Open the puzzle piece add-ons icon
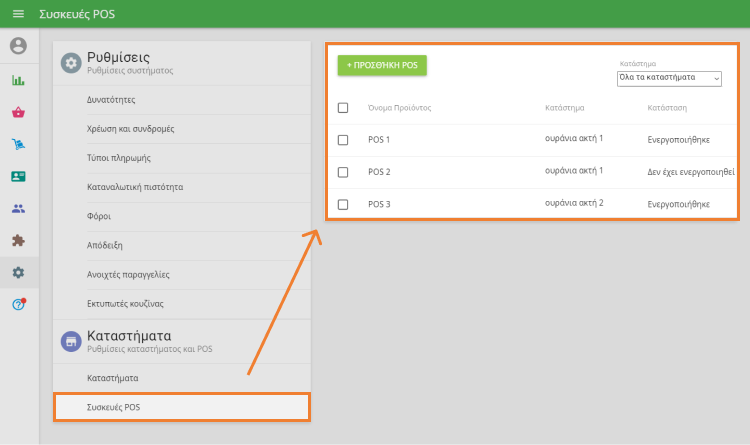The width and height of the screenshot is (750, 445). [18, 240]
